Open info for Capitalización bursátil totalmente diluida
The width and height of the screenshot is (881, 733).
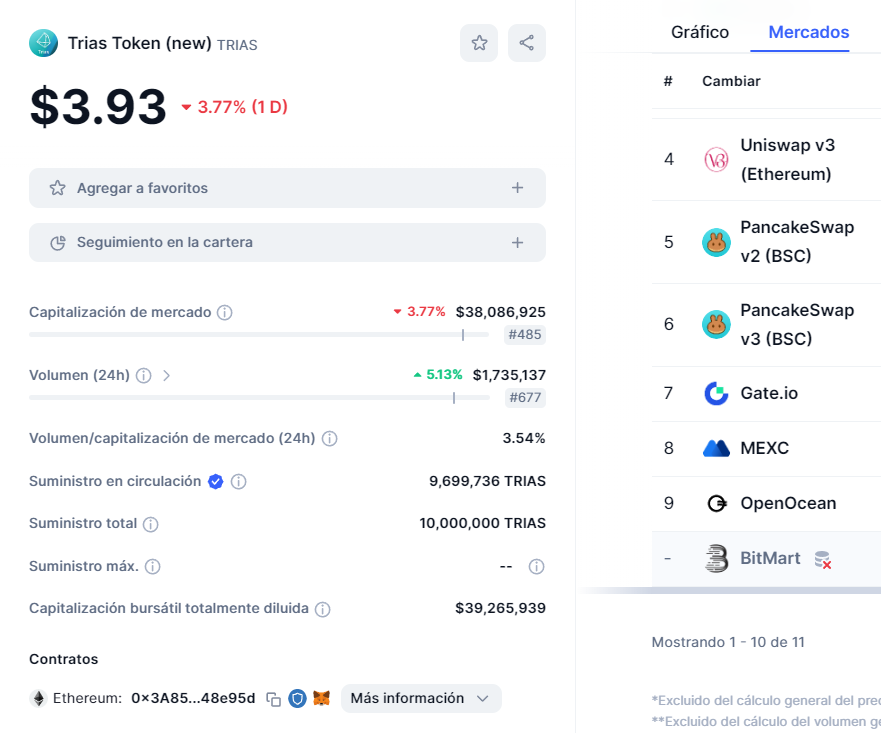323,609
